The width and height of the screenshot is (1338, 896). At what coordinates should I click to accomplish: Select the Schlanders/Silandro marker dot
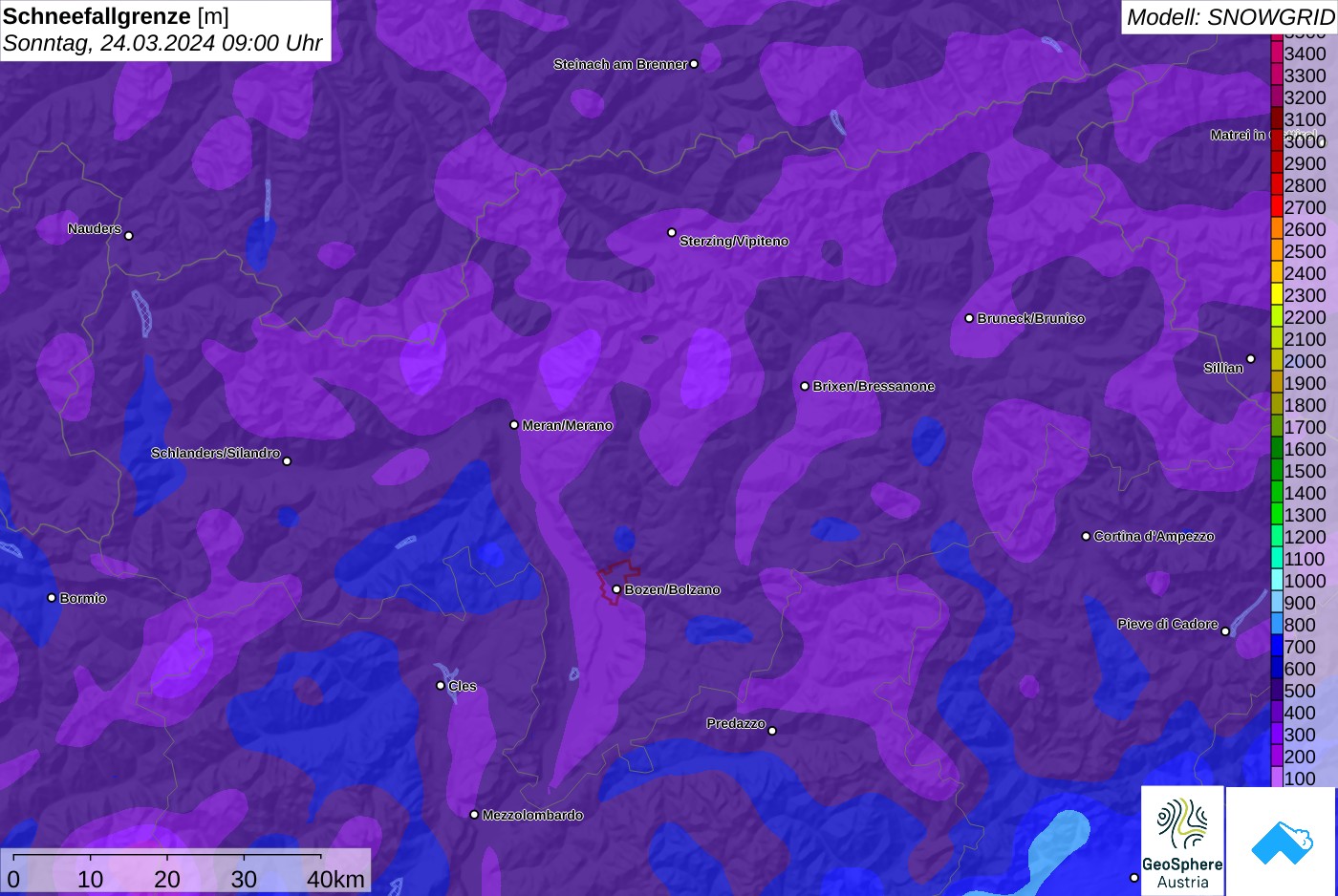click(x=287, y=461)
